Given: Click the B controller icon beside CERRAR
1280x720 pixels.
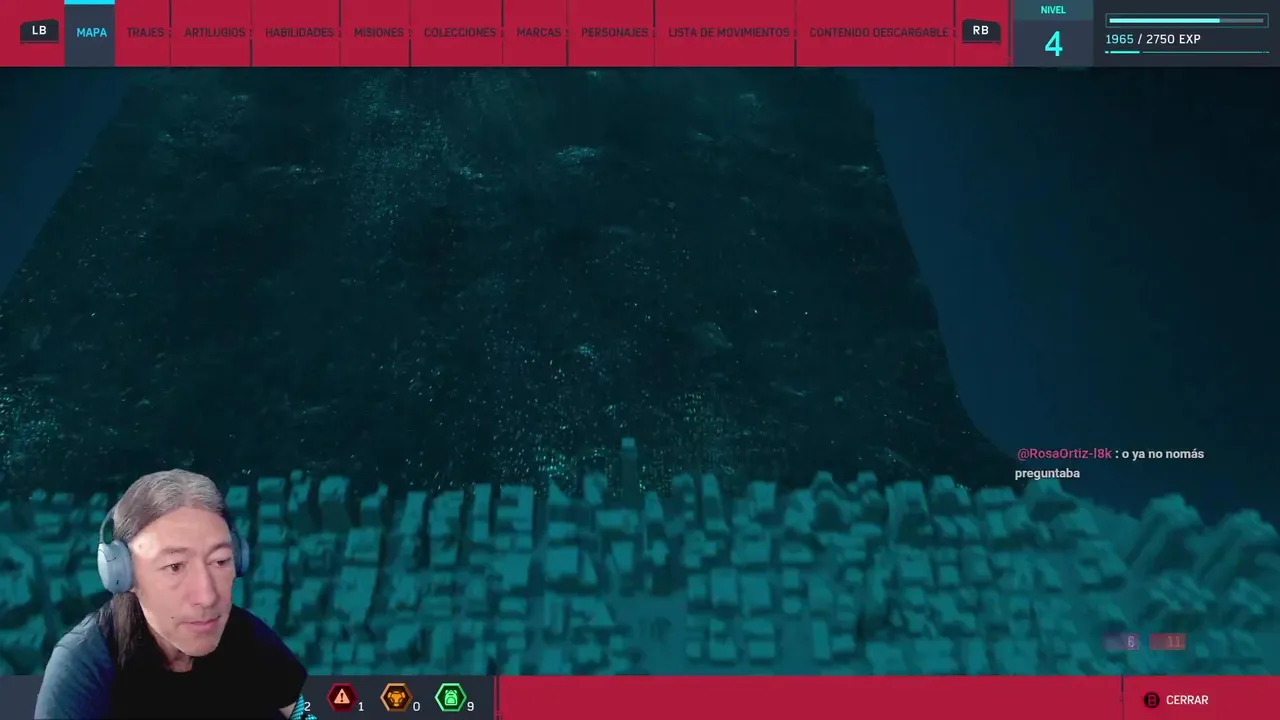Looking at the screenshot, I should [1151, 700].
